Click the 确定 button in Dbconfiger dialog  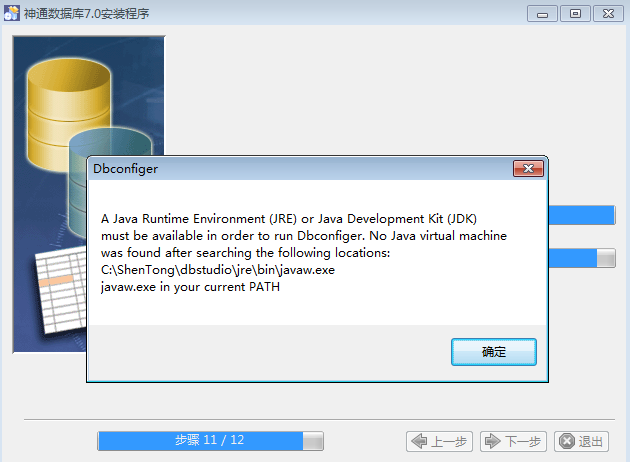[x=493, y=352]
